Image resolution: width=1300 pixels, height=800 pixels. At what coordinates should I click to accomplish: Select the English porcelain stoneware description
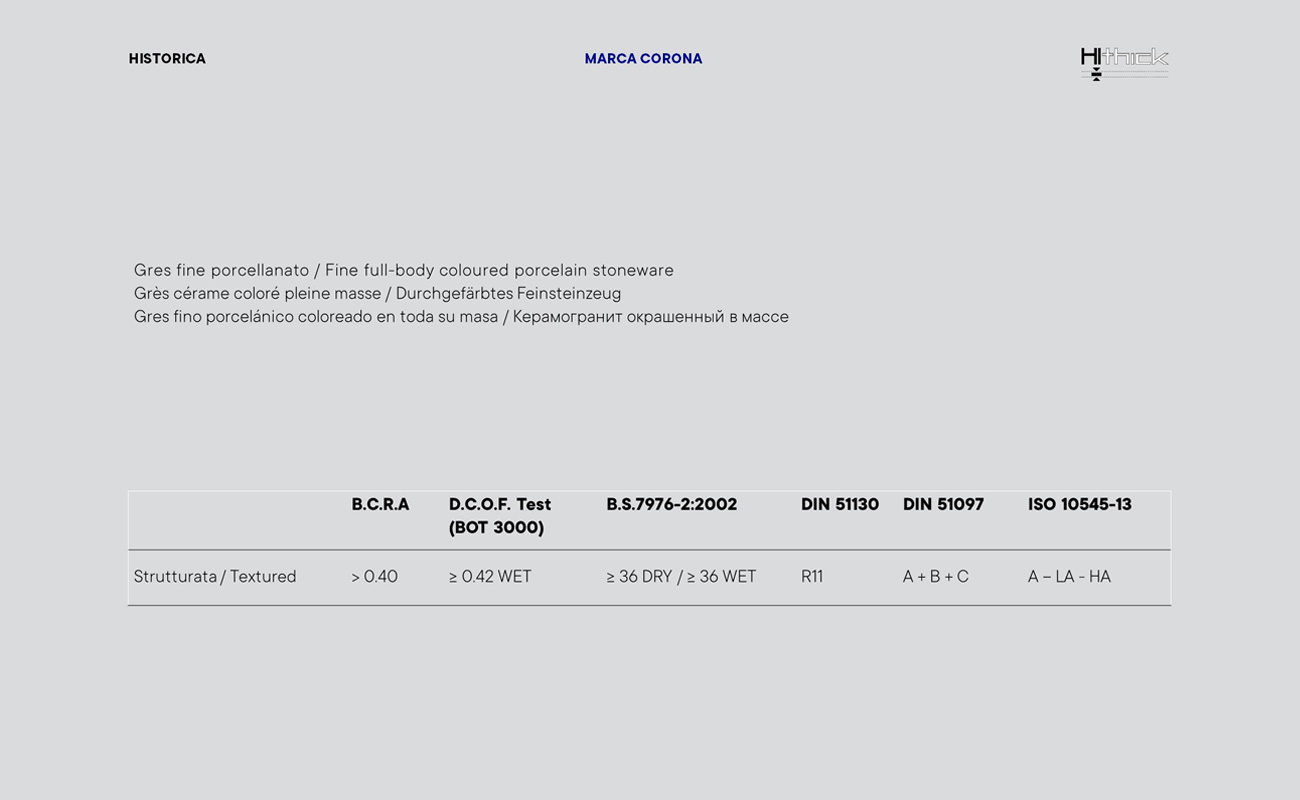click(x=499, y=271)
